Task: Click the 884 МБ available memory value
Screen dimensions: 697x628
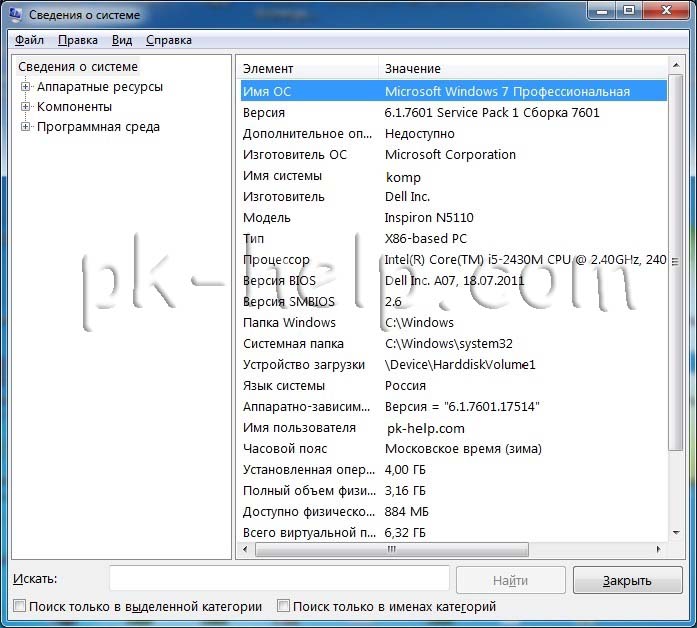Action: pos(406,512)
